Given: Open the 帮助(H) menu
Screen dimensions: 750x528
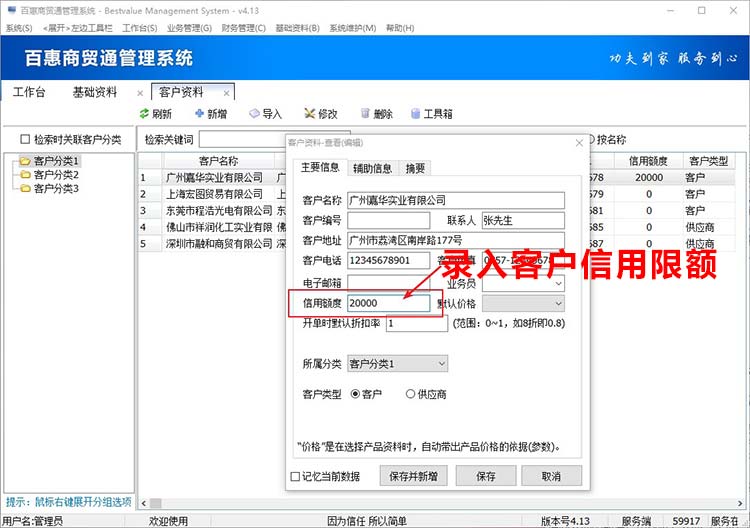Looking at the screenshot, I should [400, 28].
